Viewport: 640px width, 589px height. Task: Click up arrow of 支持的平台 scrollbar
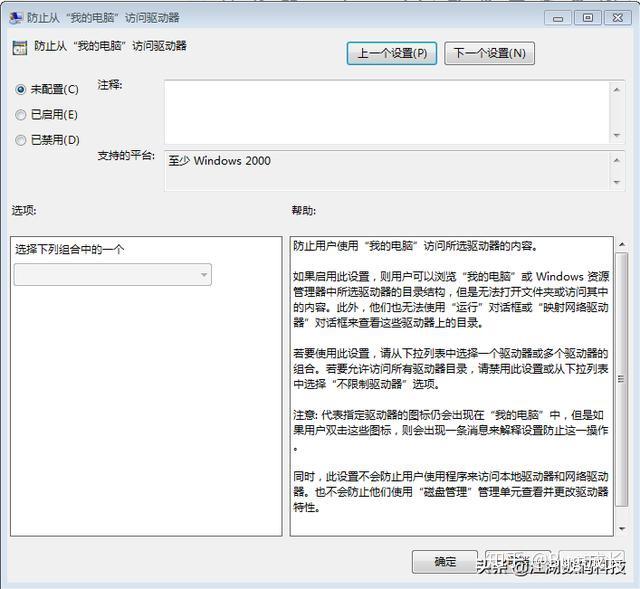coord(617,160)
